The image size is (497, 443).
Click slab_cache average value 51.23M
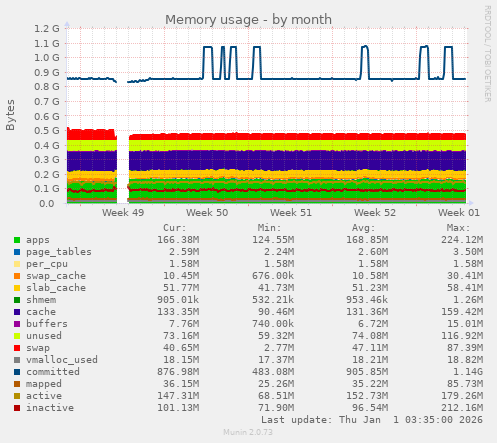(x=370, y=288)
